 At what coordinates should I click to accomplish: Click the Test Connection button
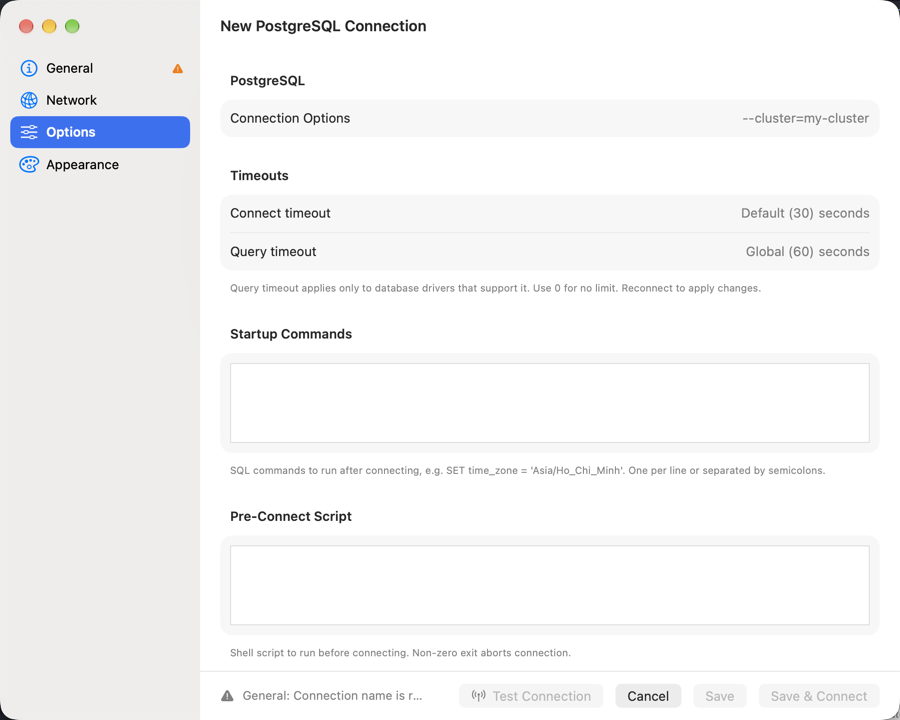point(531,696)
